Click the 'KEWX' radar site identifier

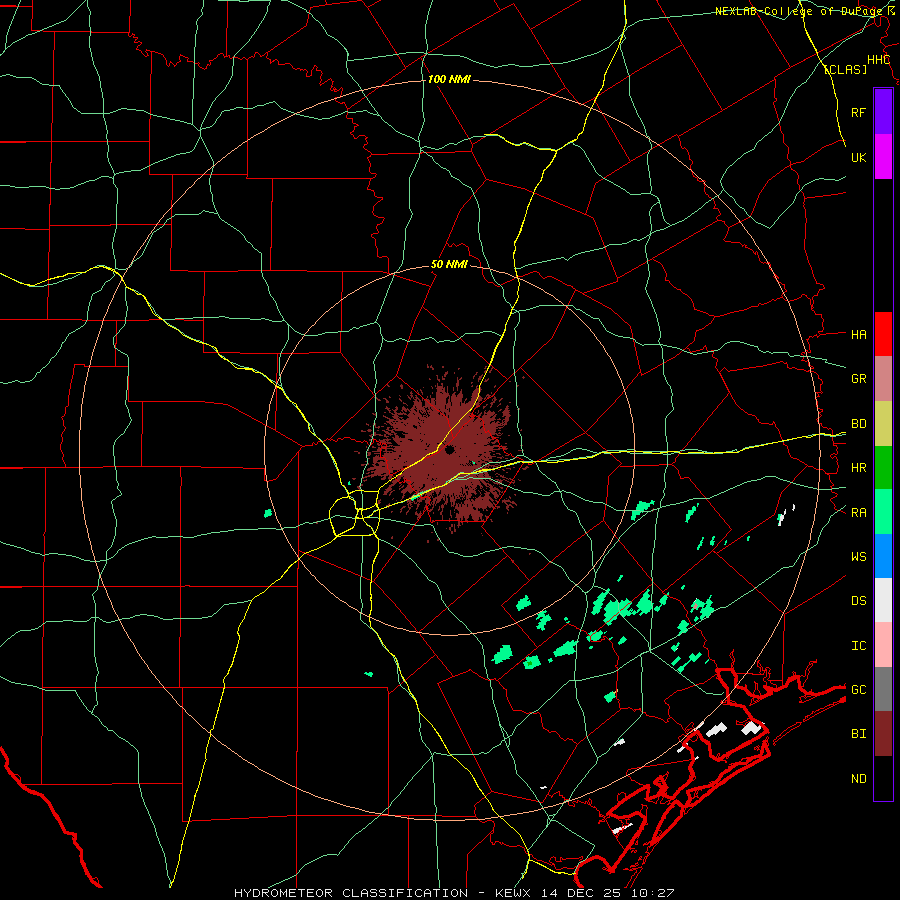point(513,893)
